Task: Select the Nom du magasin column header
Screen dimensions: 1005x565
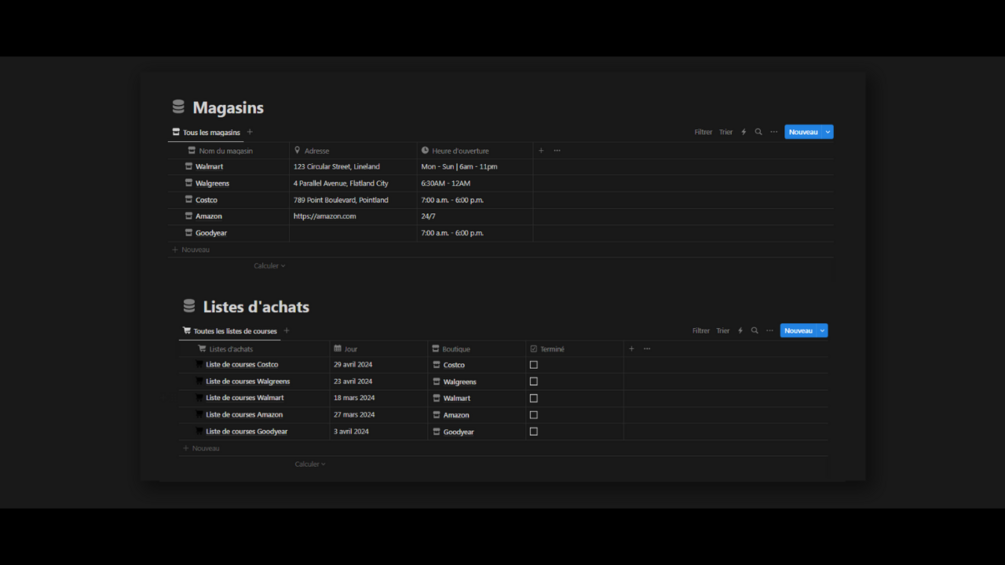Action: 220,151
